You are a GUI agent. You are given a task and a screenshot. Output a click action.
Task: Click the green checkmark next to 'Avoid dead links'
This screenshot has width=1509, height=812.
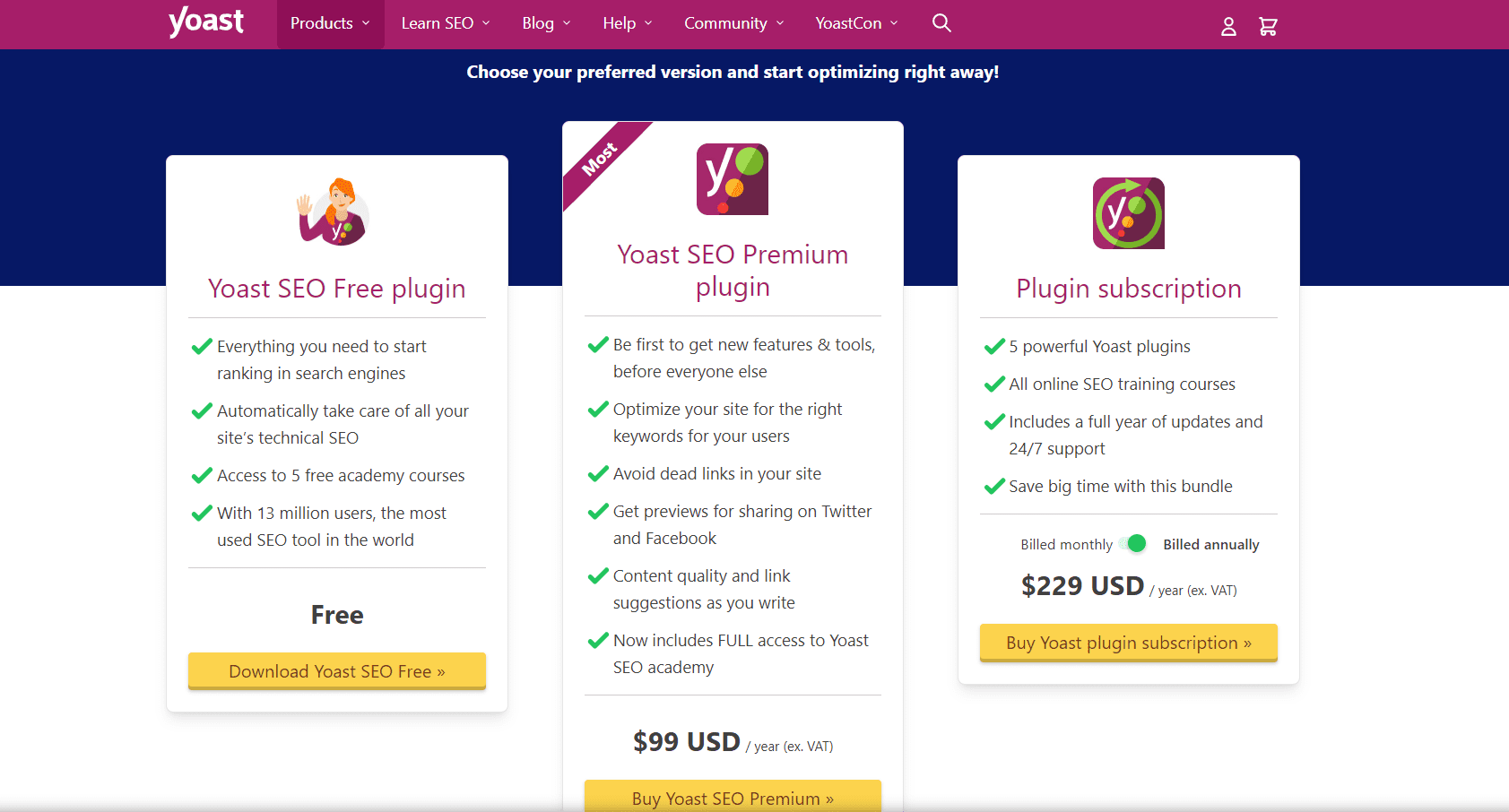tap(598, 473)
